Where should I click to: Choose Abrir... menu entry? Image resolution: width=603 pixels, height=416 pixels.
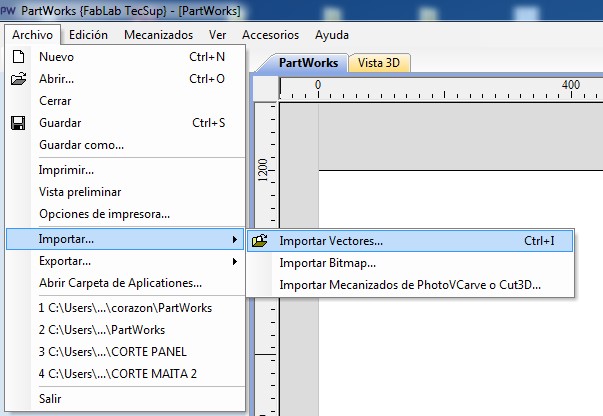[x=125, y=79]
